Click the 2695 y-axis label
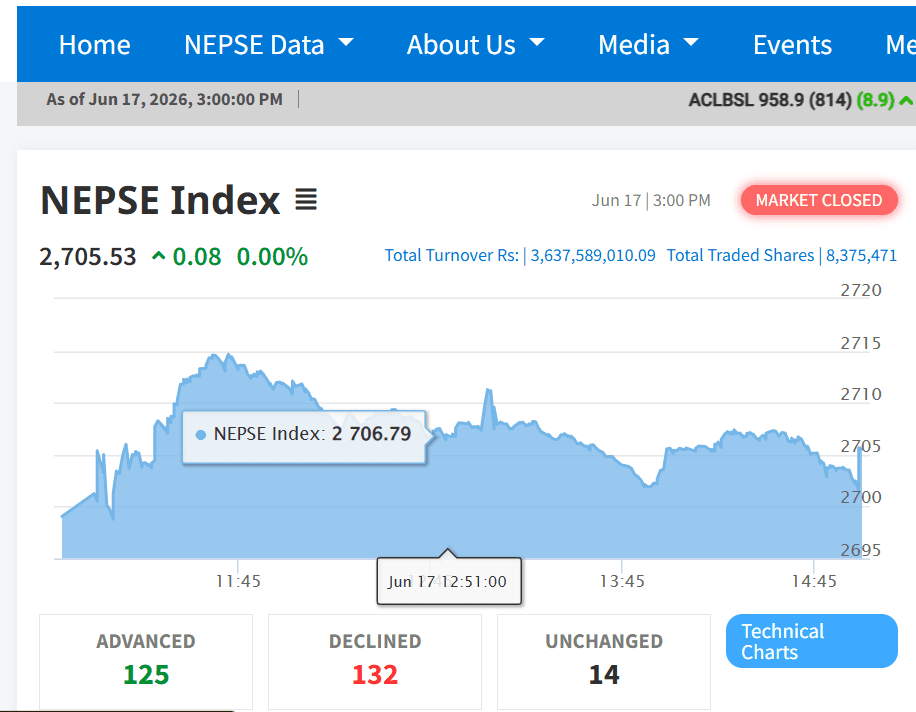 [x=861, y=550]
